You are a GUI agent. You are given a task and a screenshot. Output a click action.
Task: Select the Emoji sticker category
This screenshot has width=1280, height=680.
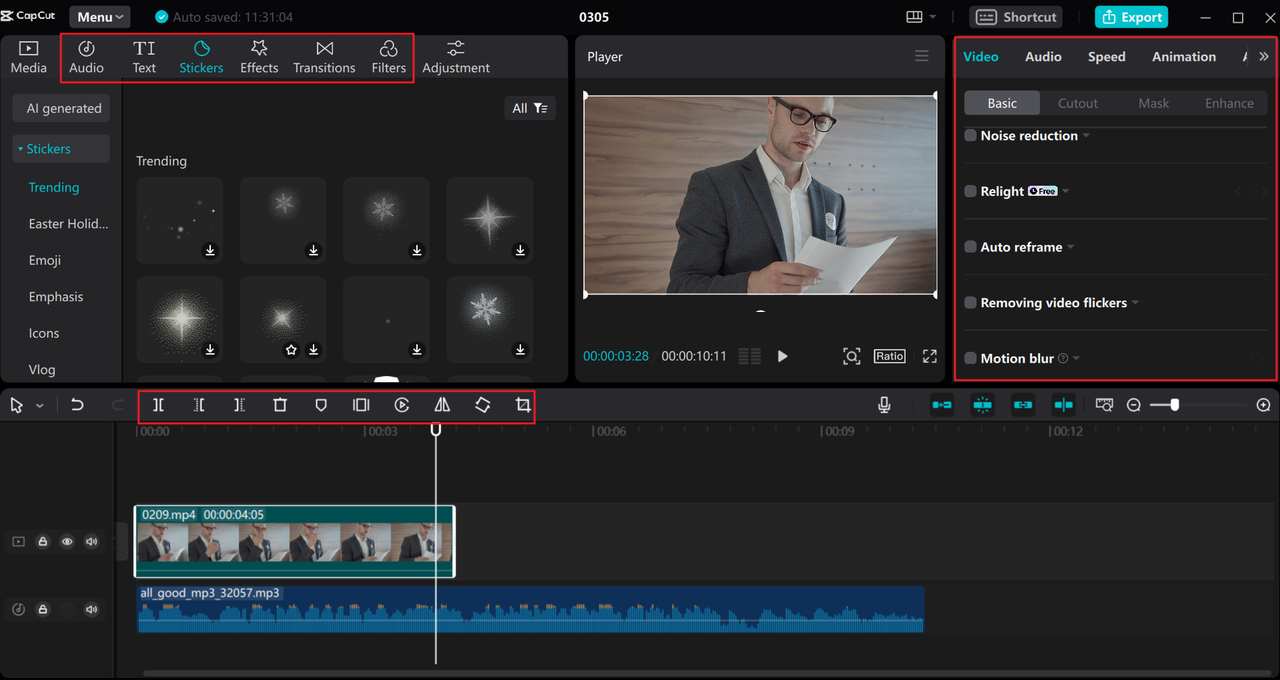click(x=45, y=260)
